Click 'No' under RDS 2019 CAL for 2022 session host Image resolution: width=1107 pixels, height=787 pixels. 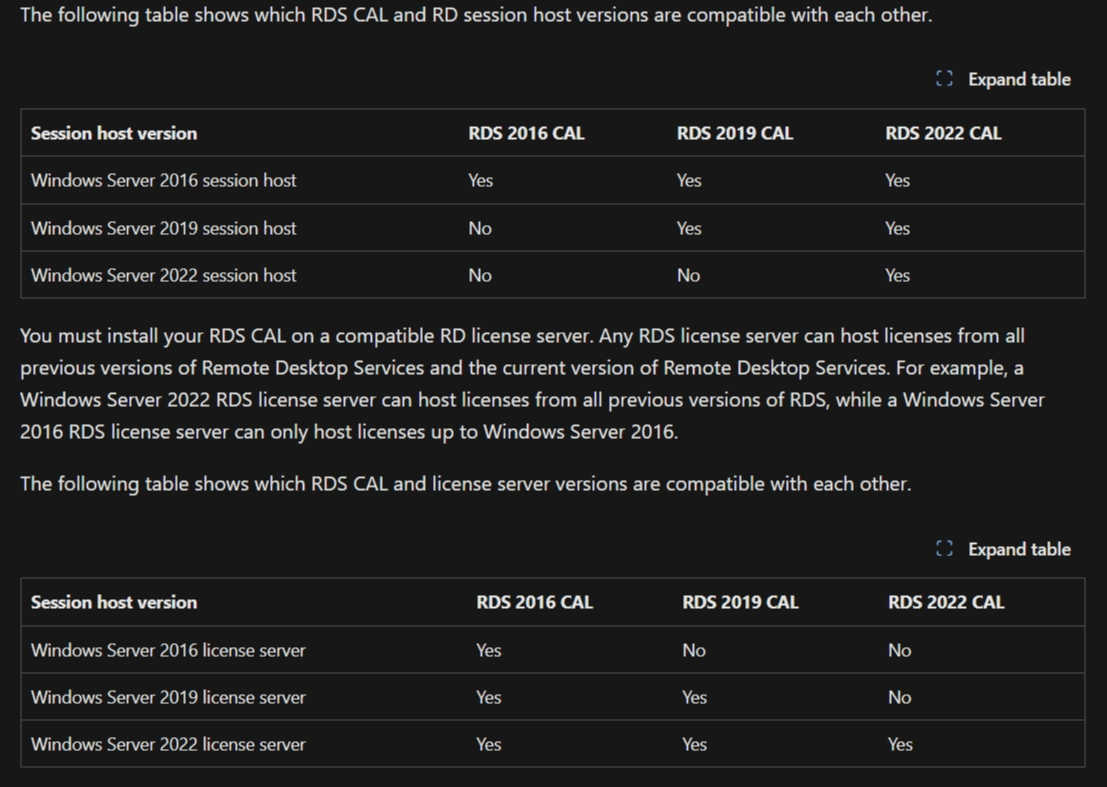tap(688, 275)
